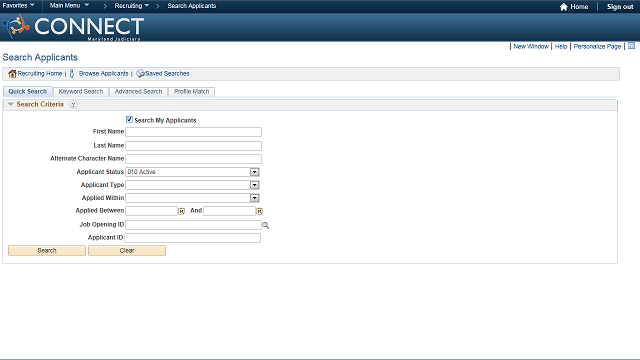The image size is (640, 360).
Task: Click the Sign out link
Action: [620, 7]
